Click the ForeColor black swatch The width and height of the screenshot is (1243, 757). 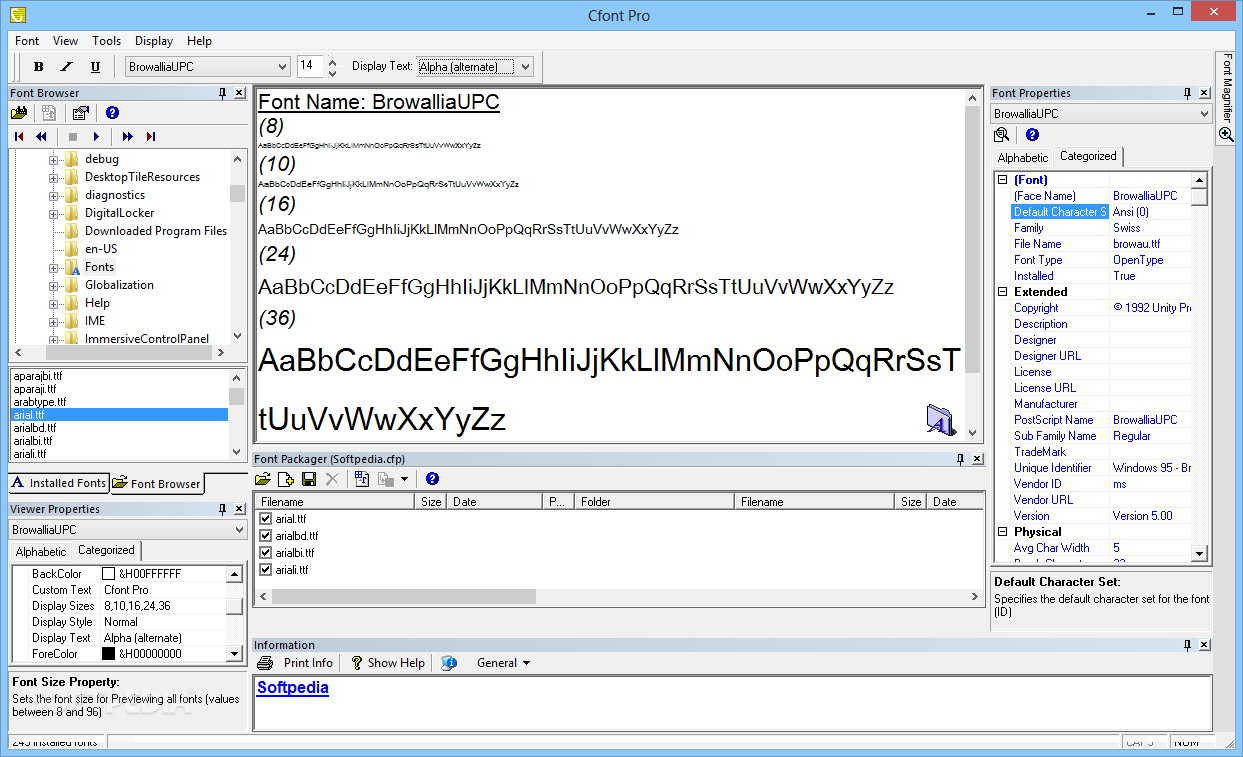point(109,654)
